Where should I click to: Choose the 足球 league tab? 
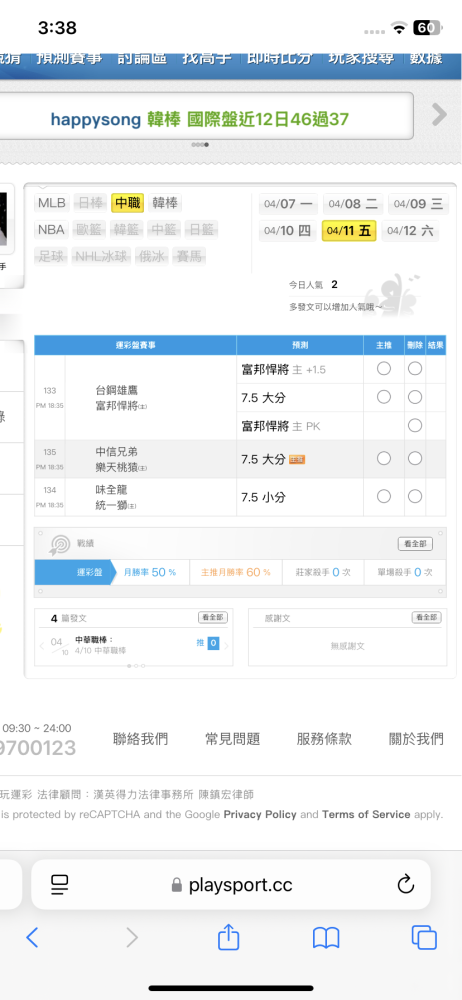tap(50, 256)
